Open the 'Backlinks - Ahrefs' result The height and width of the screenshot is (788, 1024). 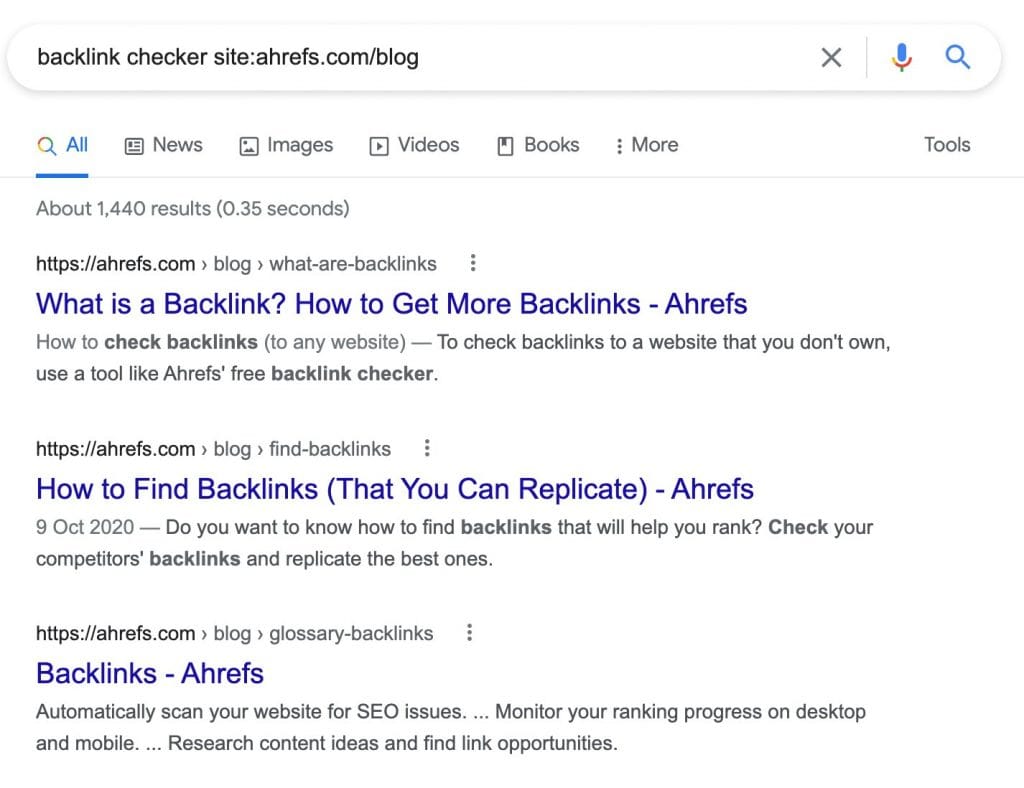tap(150, 673)
